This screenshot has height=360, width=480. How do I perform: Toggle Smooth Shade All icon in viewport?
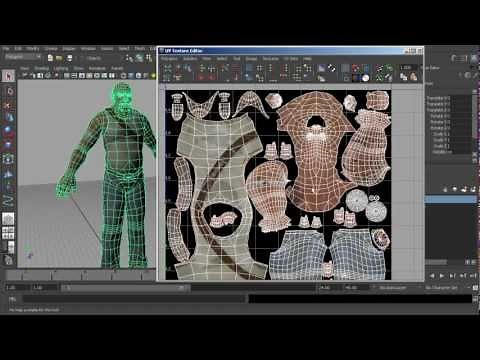pos(131,76)
